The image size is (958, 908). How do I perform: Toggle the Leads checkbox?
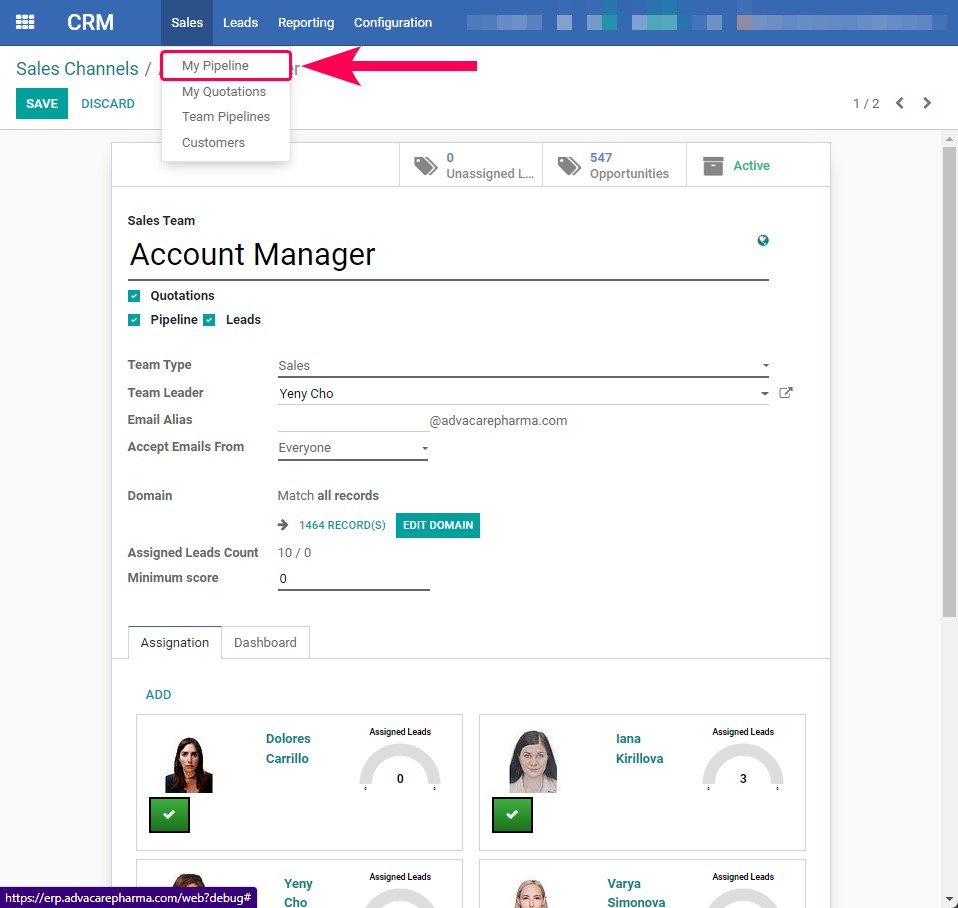(209, 320)
